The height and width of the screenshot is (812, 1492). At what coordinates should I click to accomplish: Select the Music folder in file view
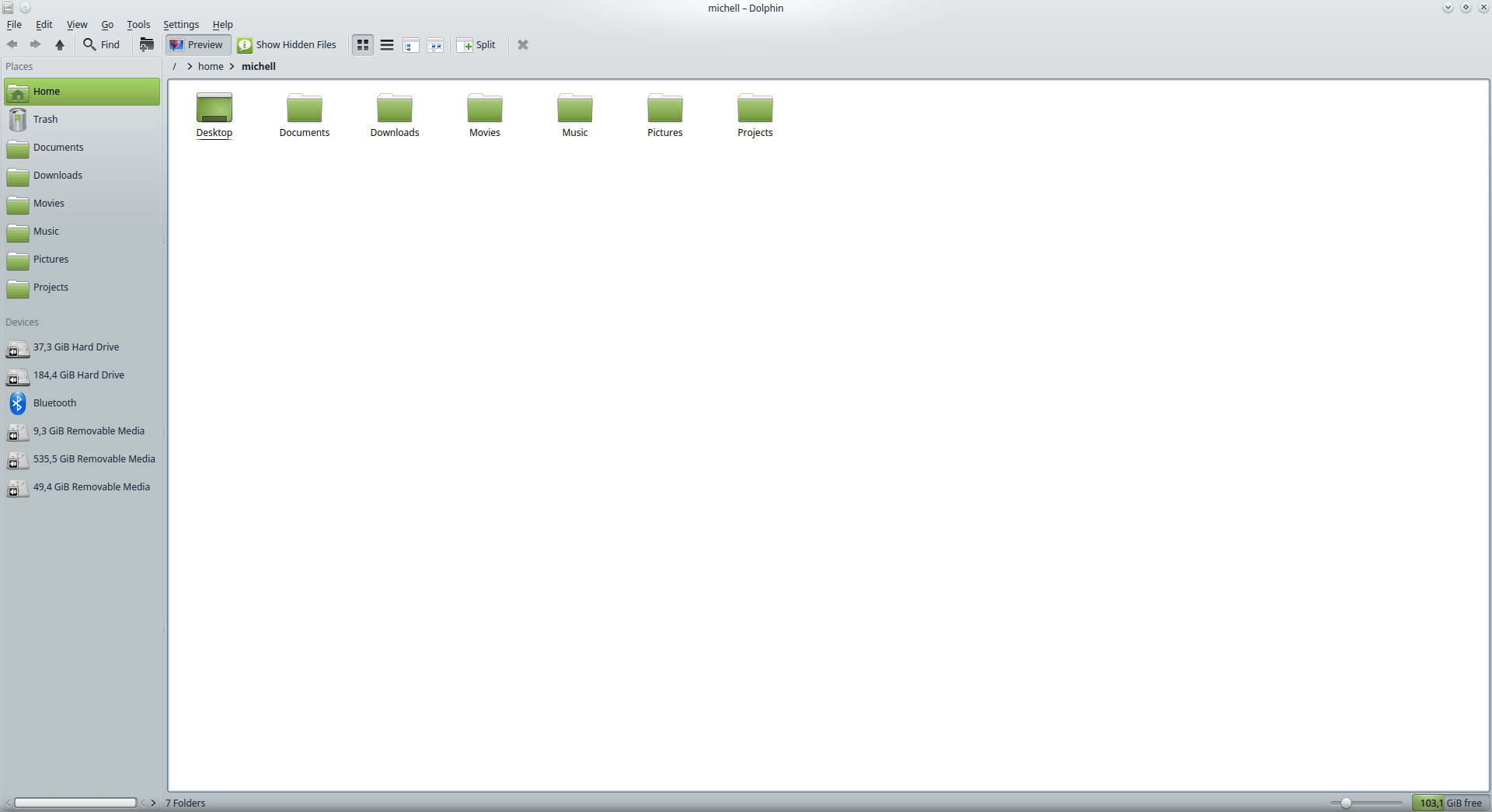575,115
